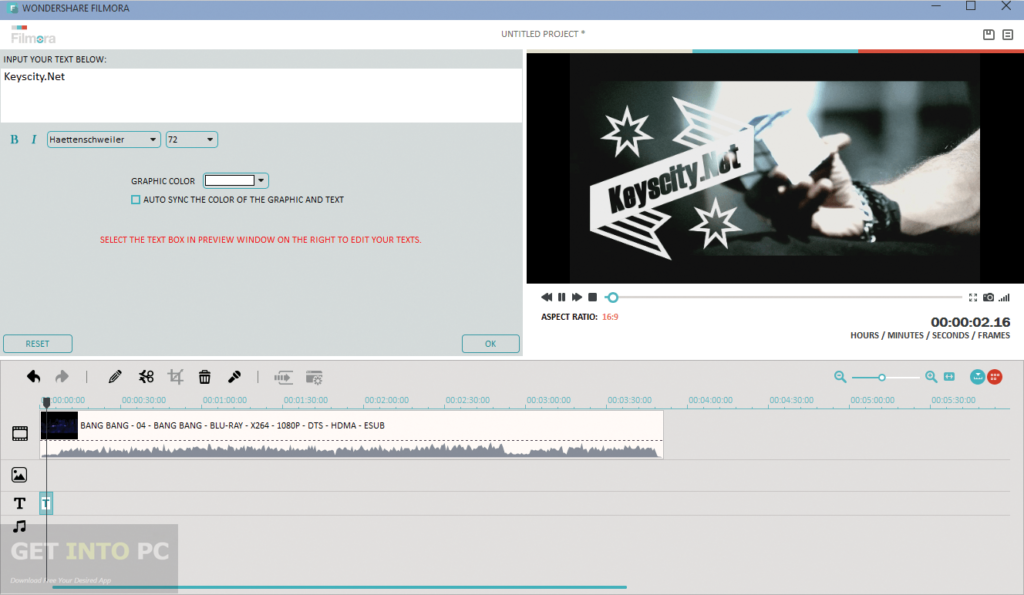Zoom out the timeline with magnifier
Viewport: 1024px width, 595px height.
tap(840, 377)
